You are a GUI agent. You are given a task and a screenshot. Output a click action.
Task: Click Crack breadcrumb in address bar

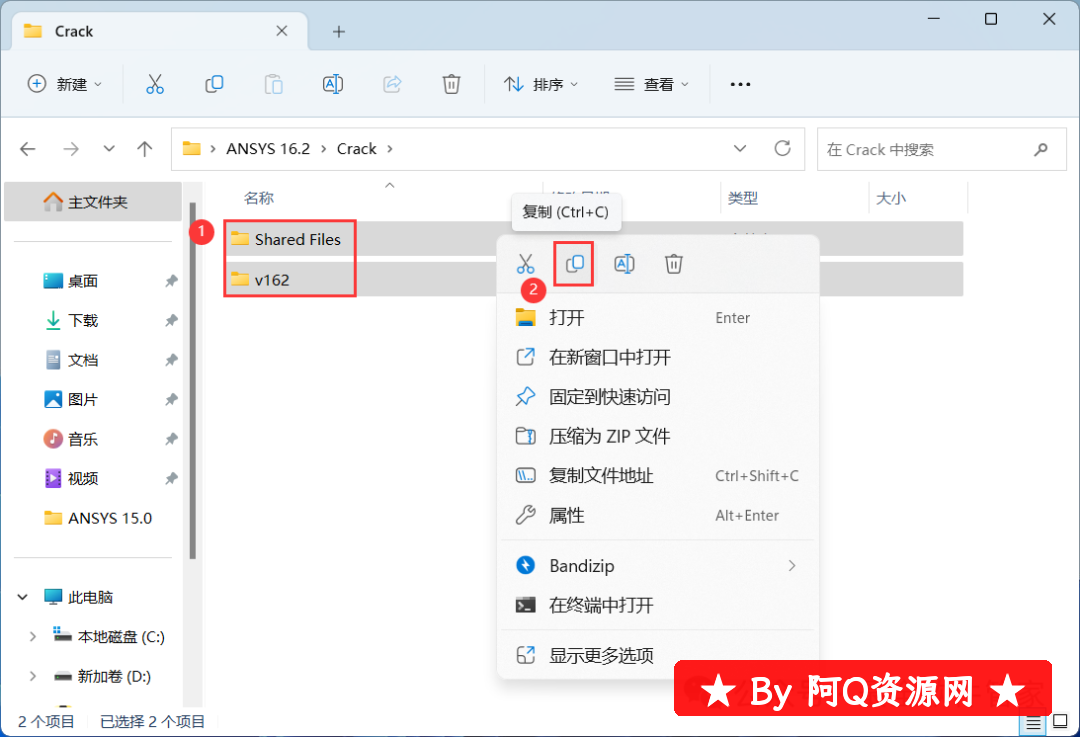click(357, 149)
